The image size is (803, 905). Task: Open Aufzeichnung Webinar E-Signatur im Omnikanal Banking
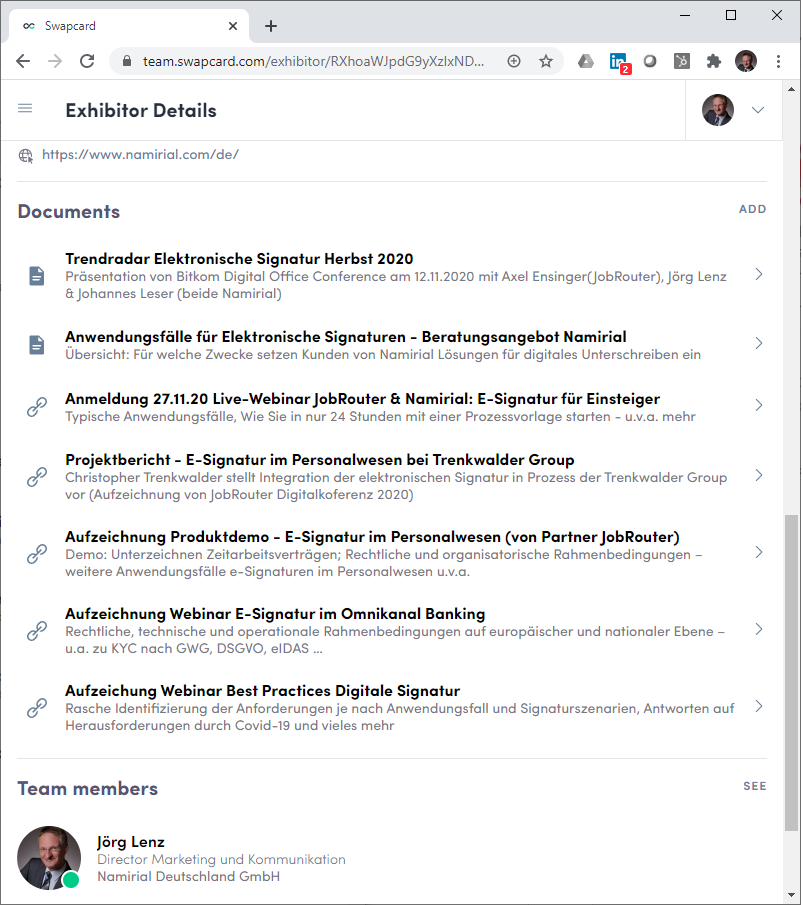pos(275,614)
